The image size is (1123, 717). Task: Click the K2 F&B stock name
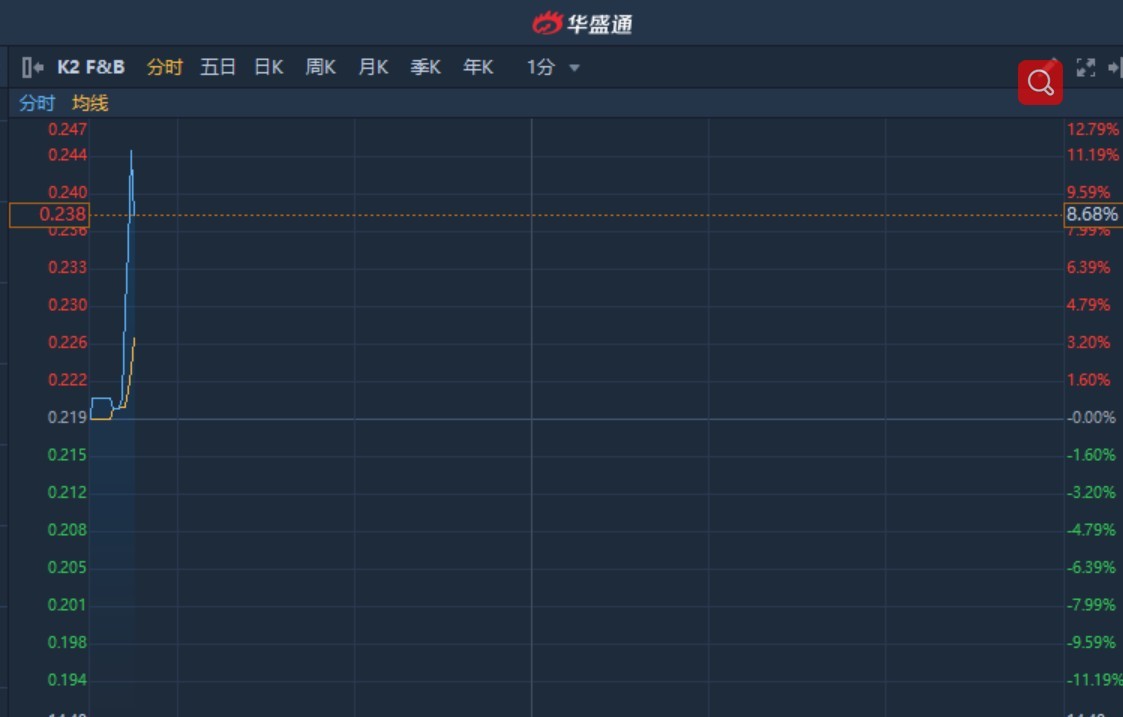[x=91, y=67]
